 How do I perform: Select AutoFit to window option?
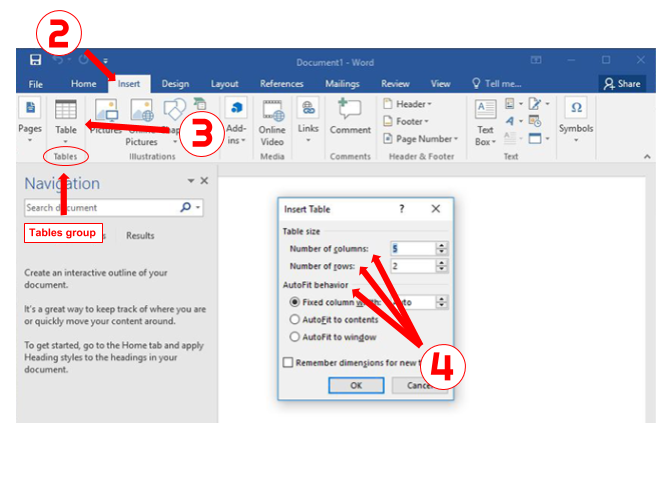click(294, 337)
